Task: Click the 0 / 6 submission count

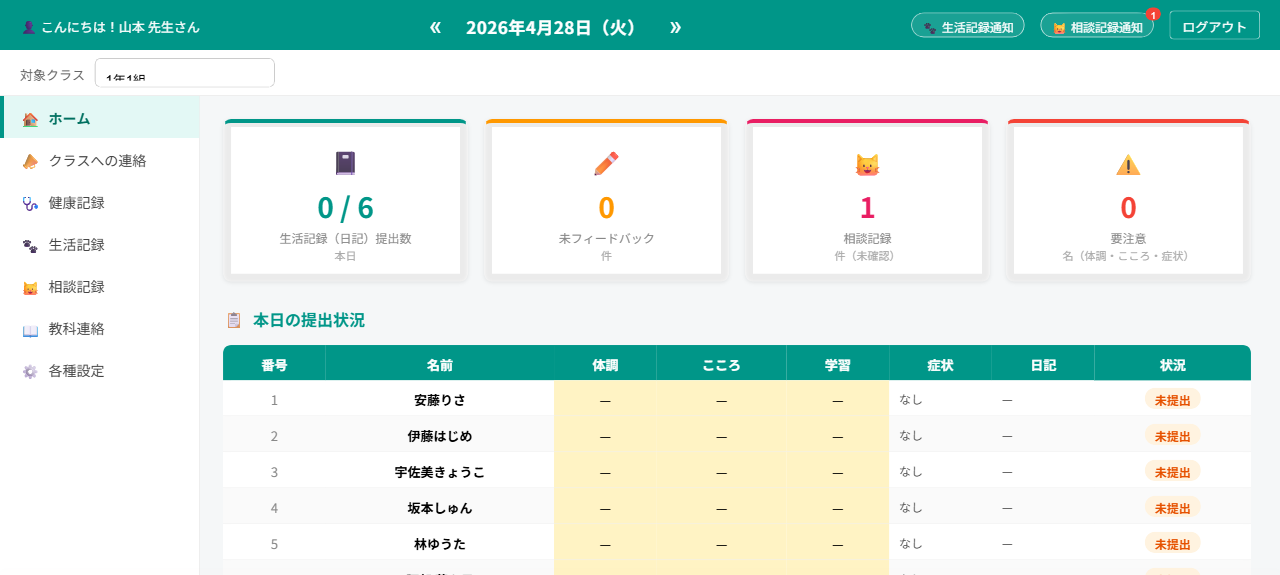Action: pyautogui.click(x=345, y=207)
